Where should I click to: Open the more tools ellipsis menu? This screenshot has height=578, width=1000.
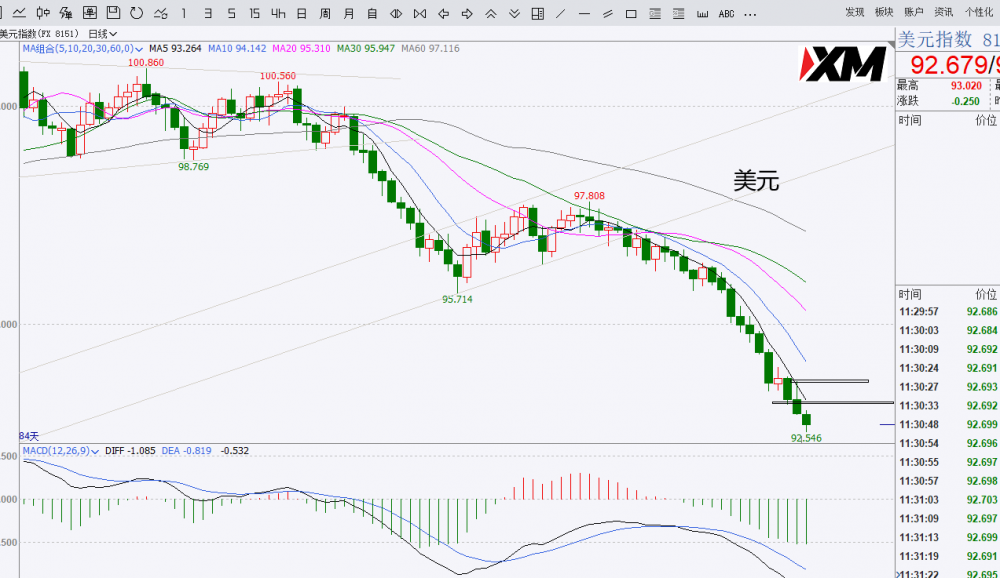pyautogui.click(x=751, y=14)
